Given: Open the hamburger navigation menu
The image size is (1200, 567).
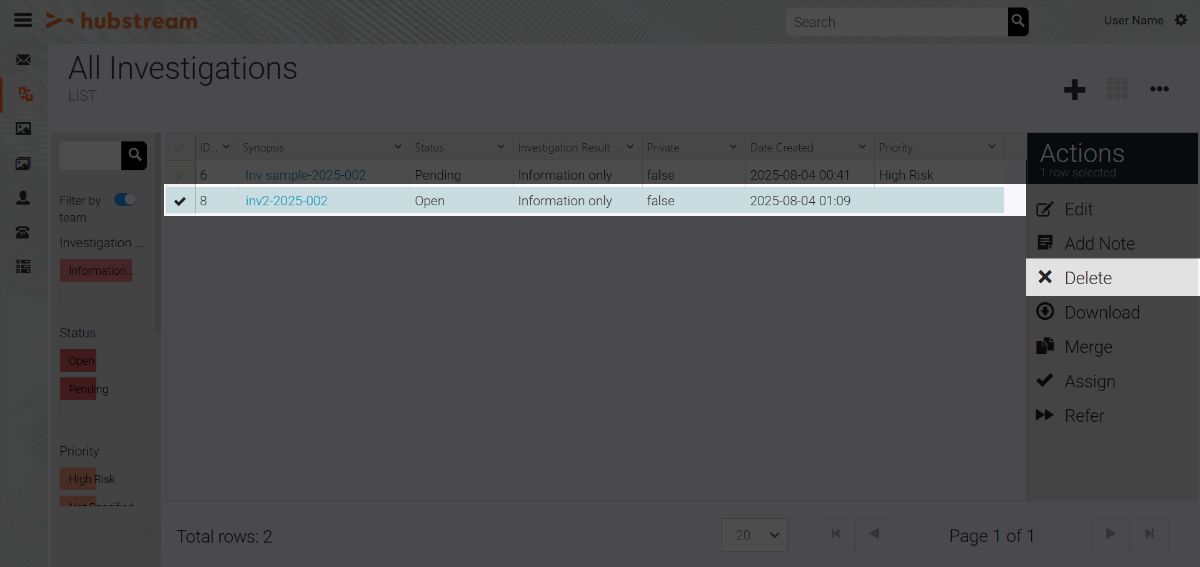Looking at the screenshot, I should click(22, 21).
